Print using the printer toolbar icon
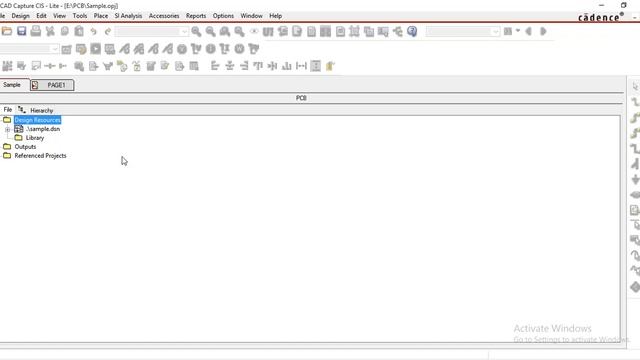The width and height of the screenshot is (640, 360). click(36, 31)
